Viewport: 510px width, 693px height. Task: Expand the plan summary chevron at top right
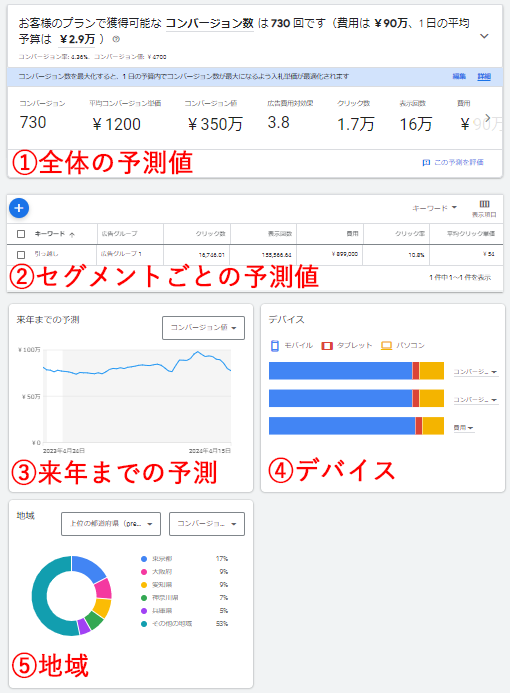pos(484,36)
